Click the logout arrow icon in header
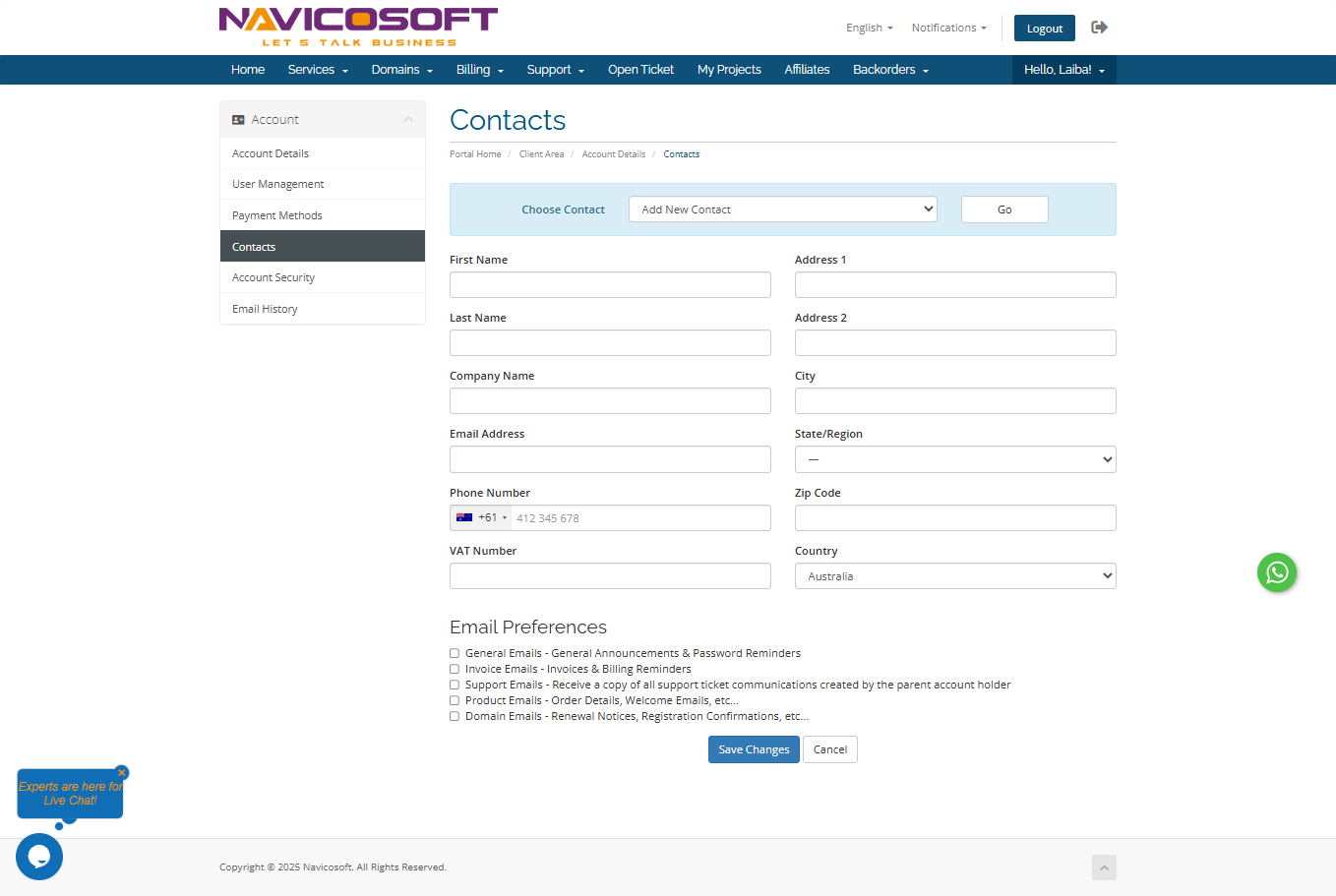The image size is (1336, 896). point(1099,28)
